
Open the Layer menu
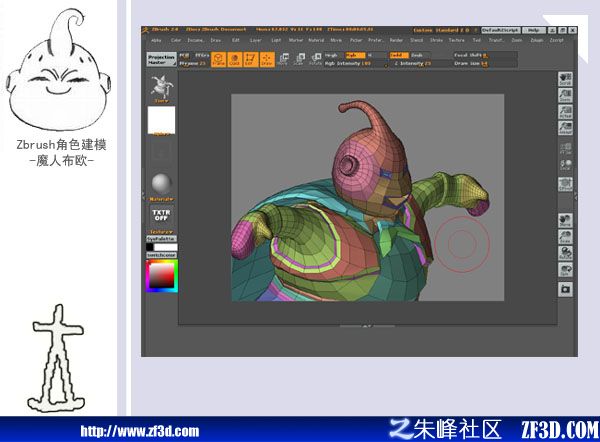tap(256, 40)
